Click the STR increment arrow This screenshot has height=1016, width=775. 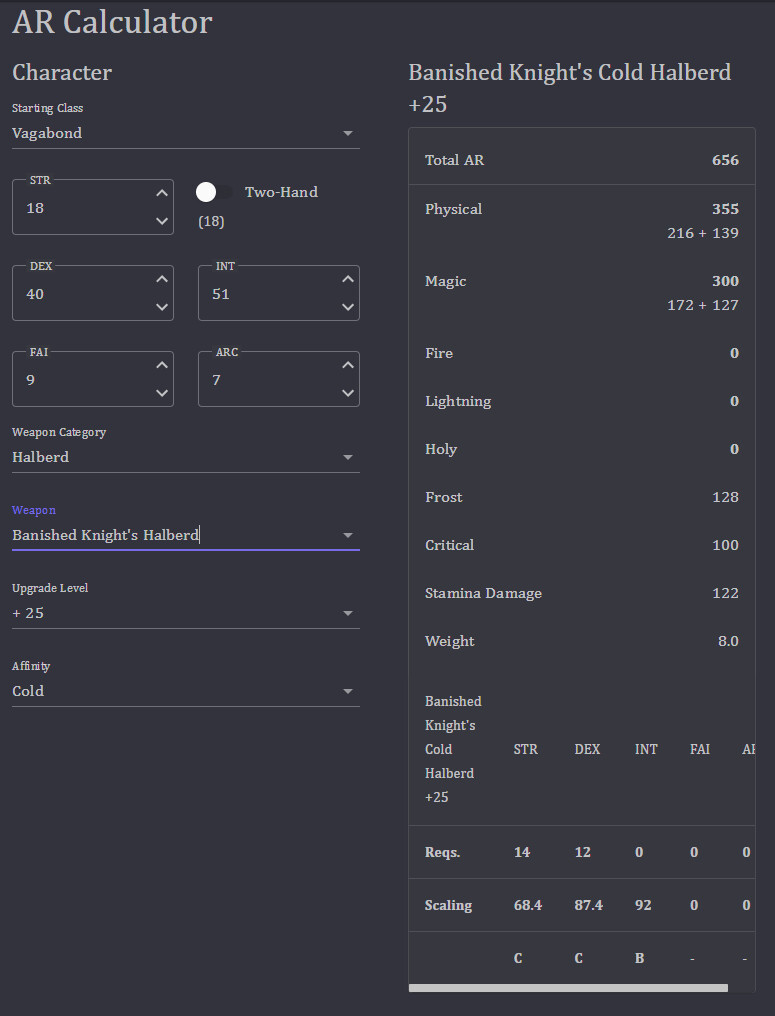(161, 192)
